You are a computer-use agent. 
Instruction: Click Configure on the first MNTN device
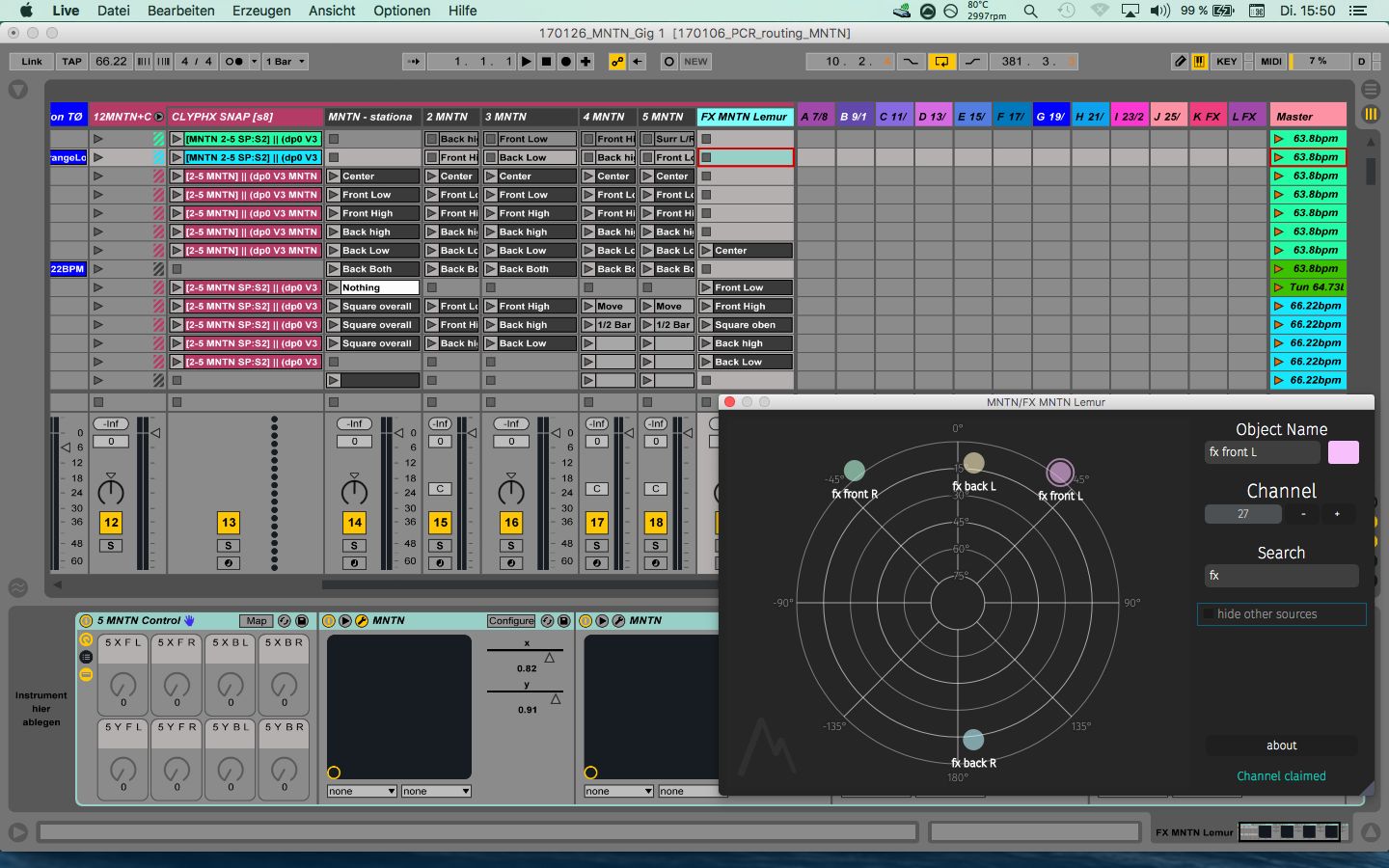click(x=511, y=621)
